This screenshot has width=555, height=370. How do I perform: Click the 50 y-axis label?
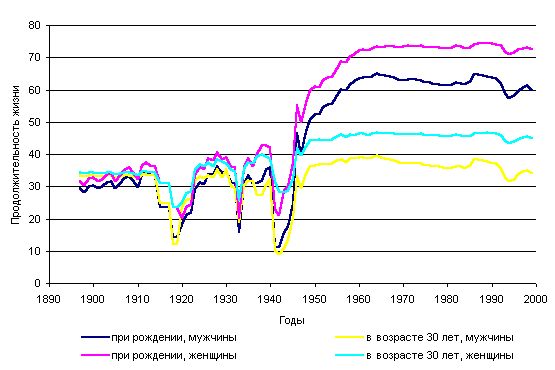pyautogui.click(x=34, y=123)
